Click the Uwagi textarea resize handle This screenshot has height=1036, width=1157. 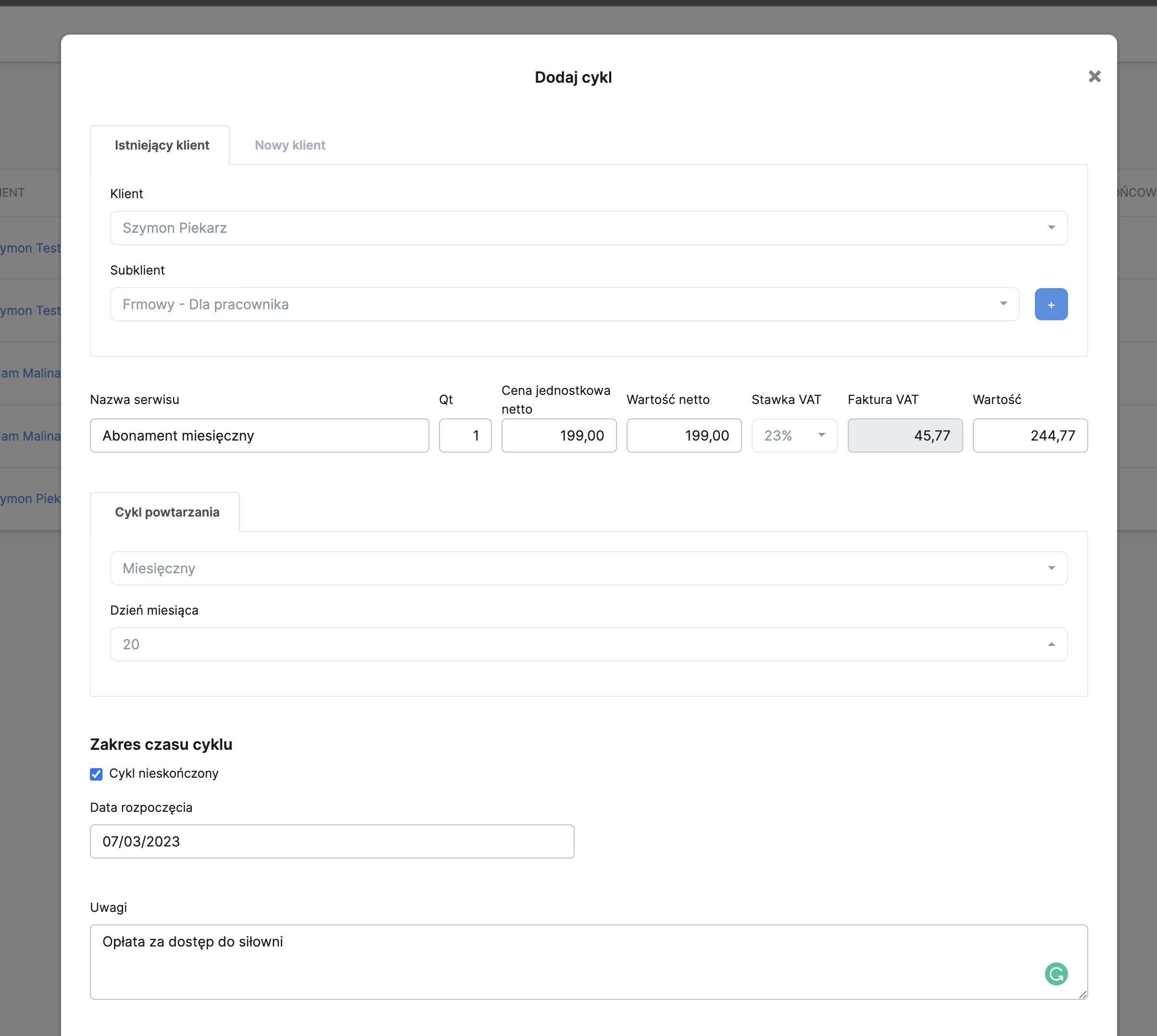click(1082, 995)
